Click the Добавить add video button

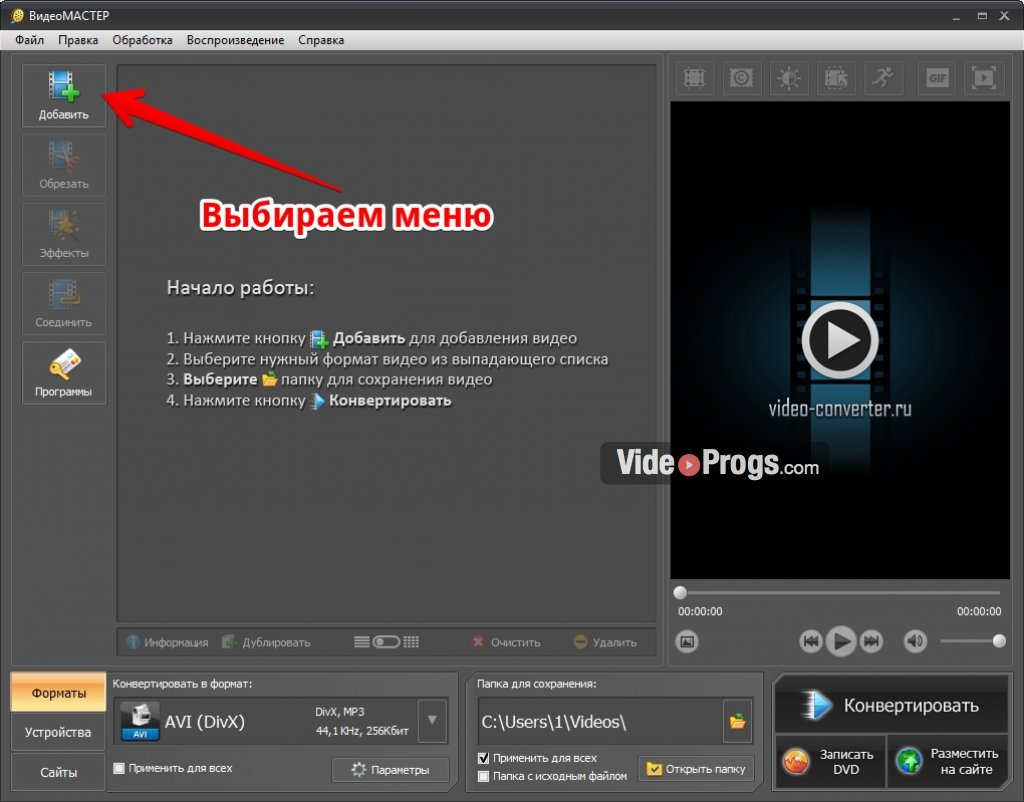point(63,95)
